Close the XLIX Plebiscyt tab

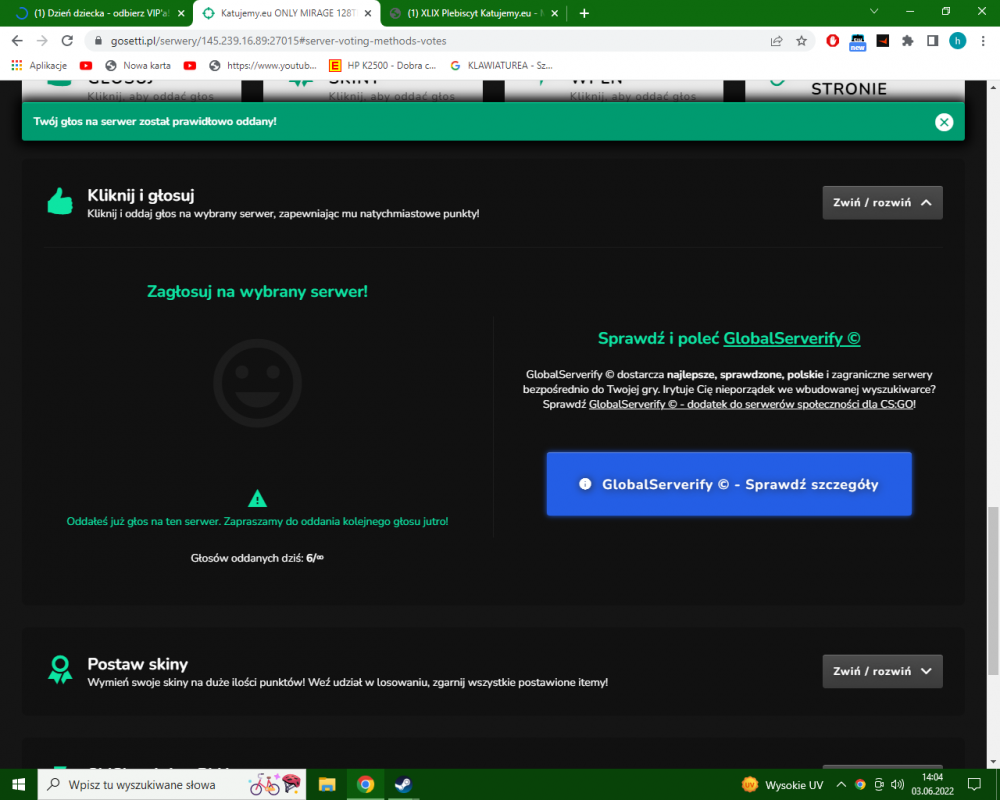point(554,13)
